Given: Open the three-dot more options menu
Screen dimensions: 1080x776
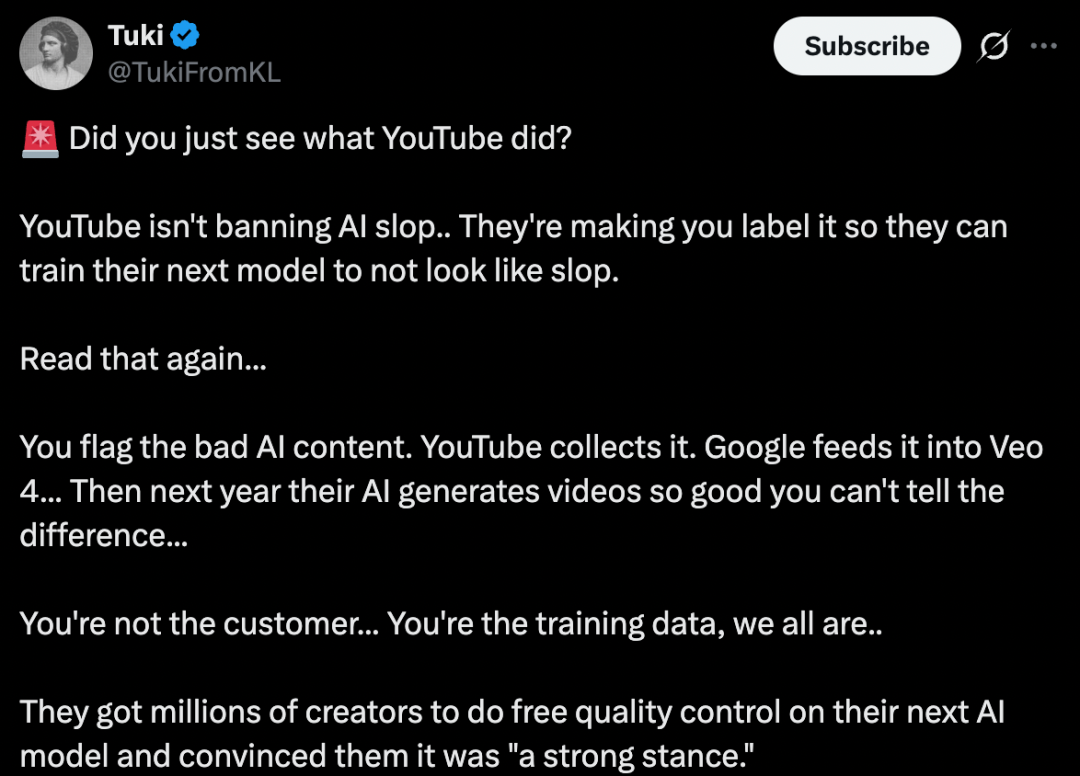Looking at the screenshot, I should (1043, 46).
